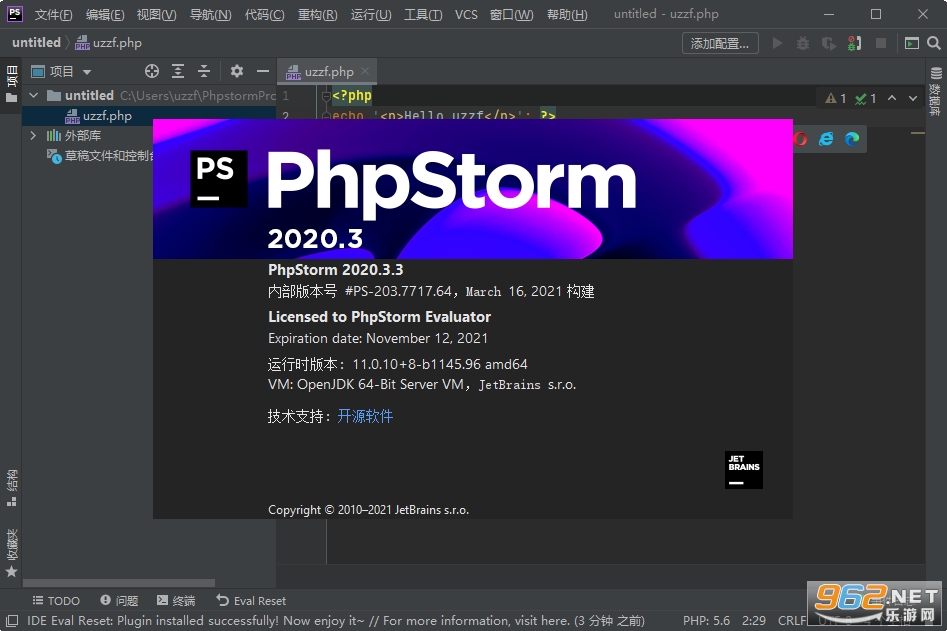947x631 pixels.
Task: Open in Internet Explorer browser icon
Action: tap(826, 139)
